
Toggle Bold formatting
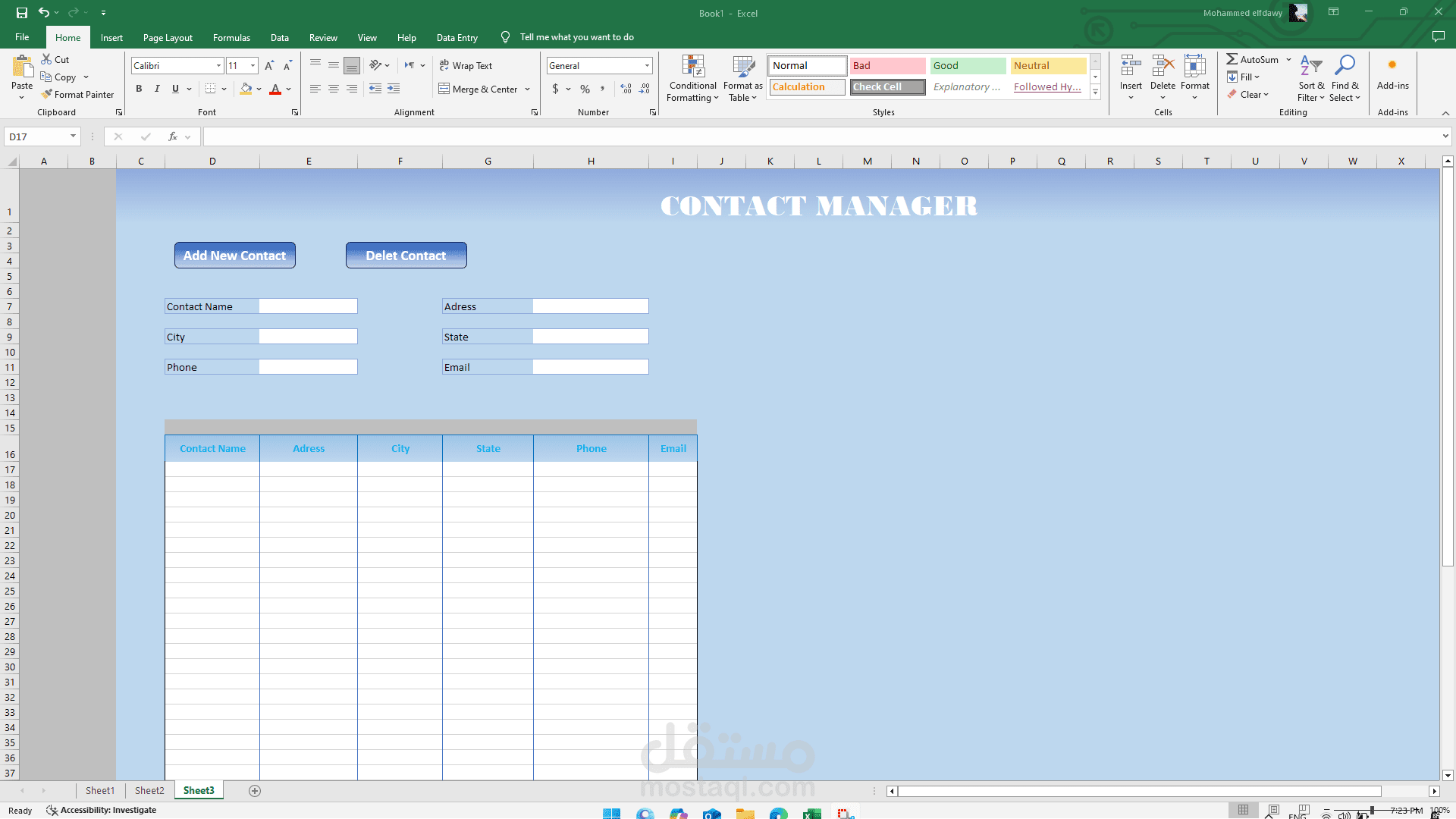point(139,89)
